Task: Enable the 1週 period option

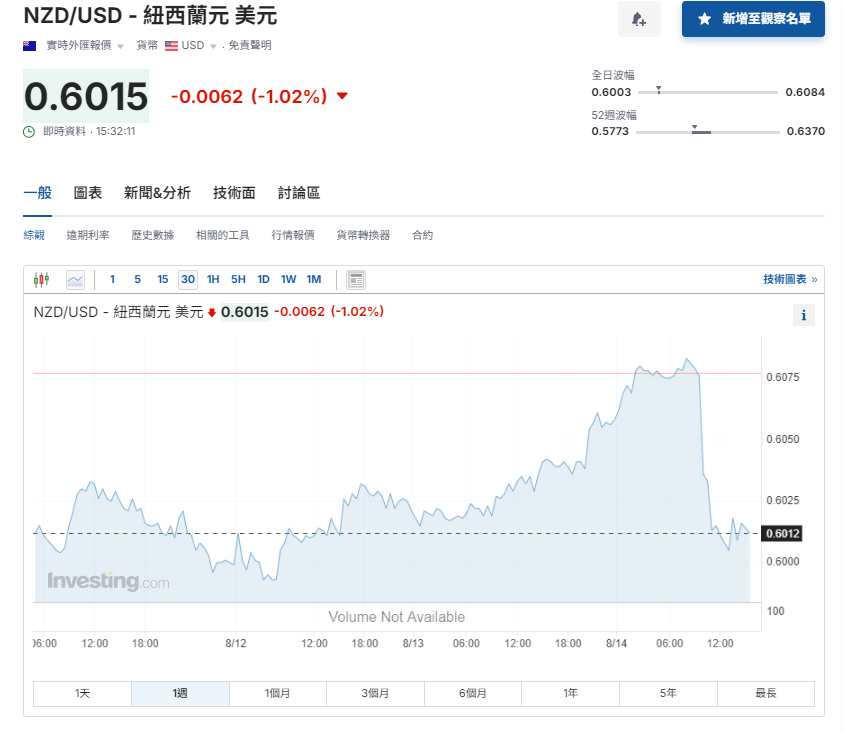Action: pyautogui.click(x=179, y=693)
